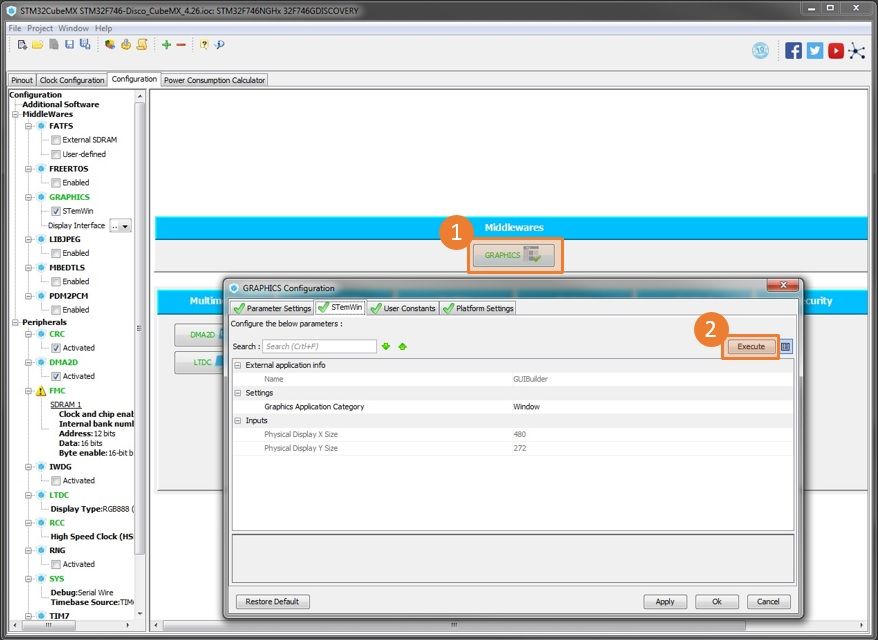
Task: Click the Graphics Application Category value Window
Action: 526,407
